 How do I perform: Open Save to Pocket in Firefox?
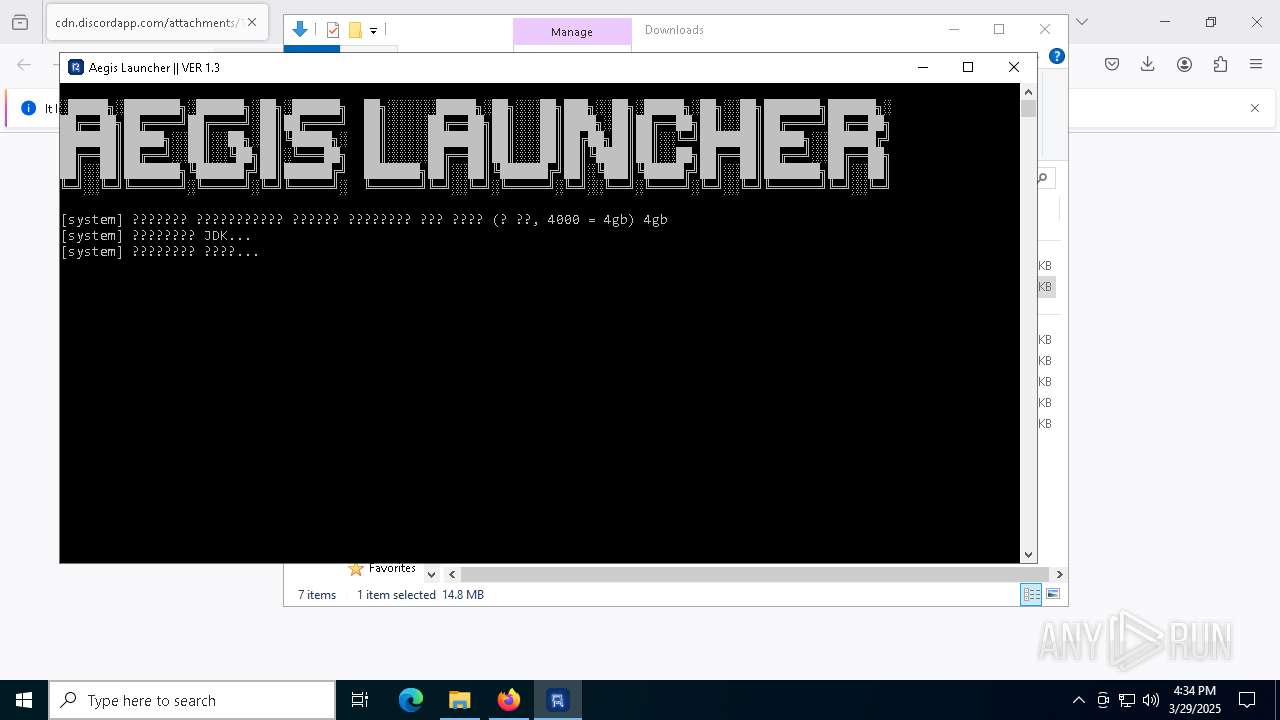tap(1112, 64)
